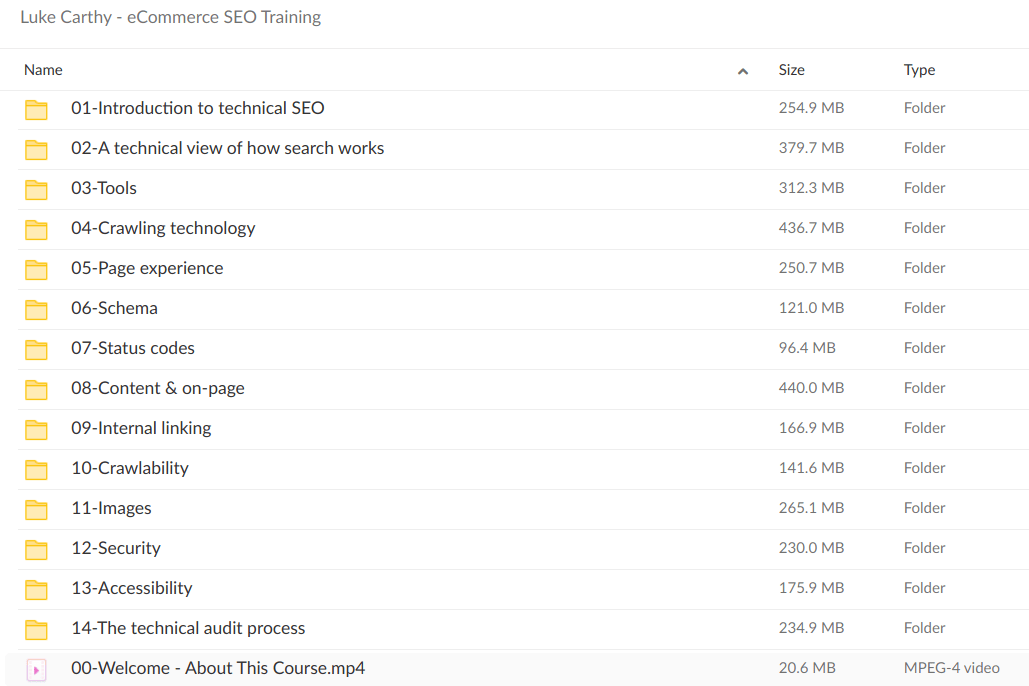Sort by the Type column header
Screen dimensions: 1029x686
(x=920, y=70)
